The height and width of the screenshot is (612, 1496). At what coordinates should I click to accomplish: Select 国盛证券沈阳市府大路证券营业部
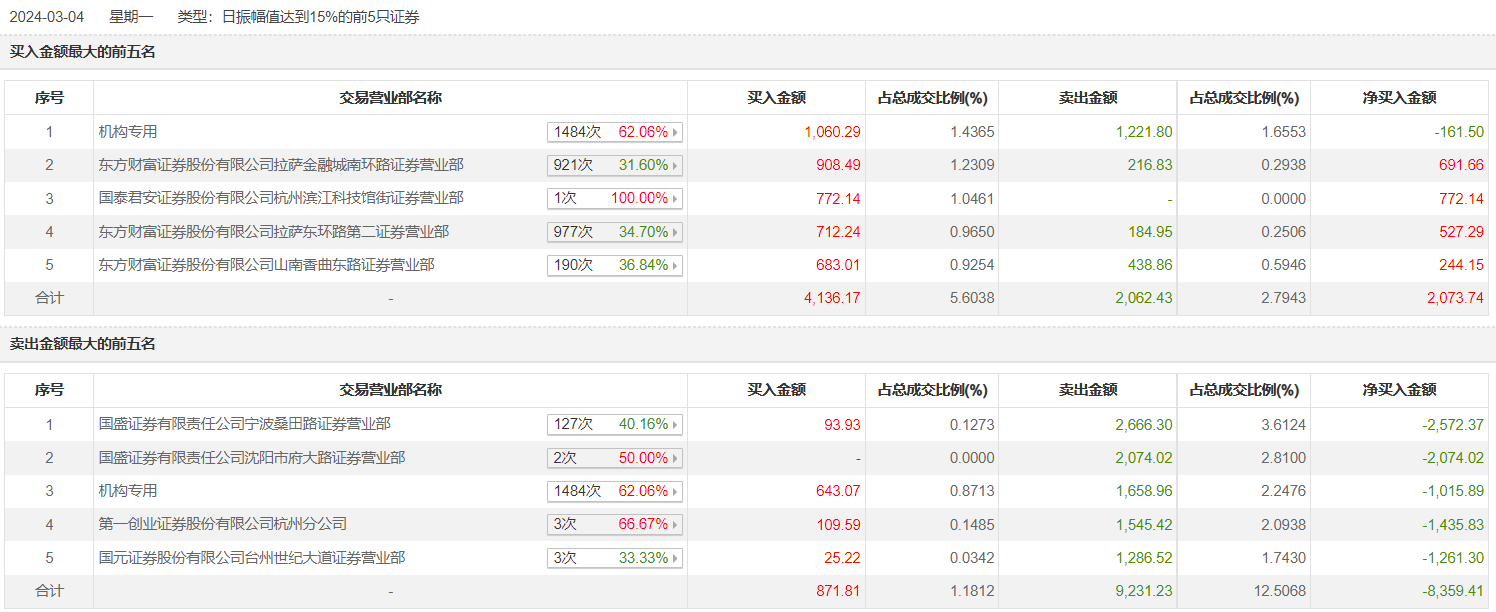[252, 458]
